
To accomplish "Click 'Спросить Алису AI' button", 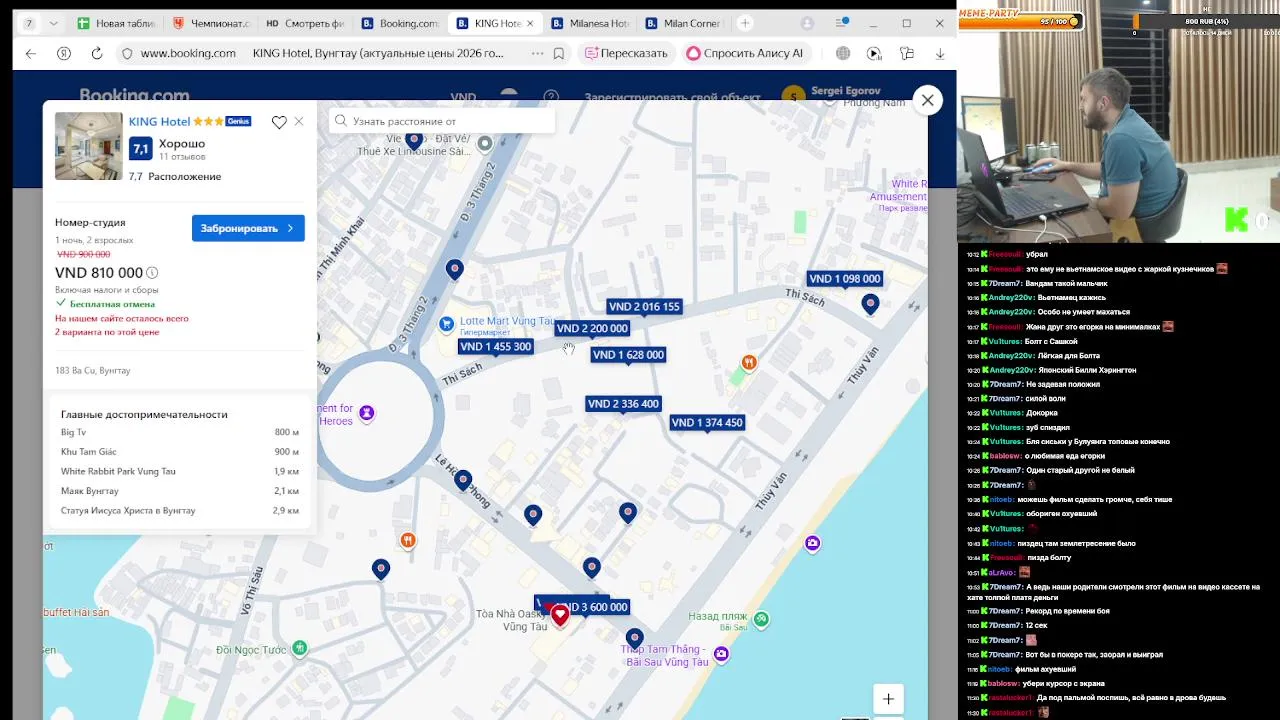I will [x=745, y=53].
